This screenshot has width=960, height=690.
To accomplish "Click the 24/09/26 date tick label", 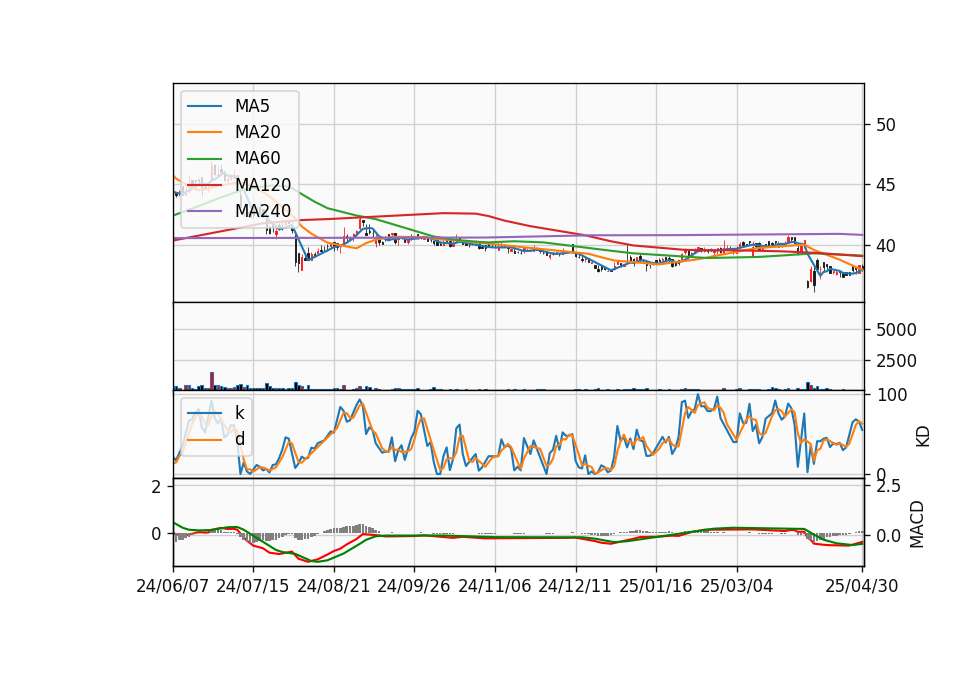I will pos(413,586).
